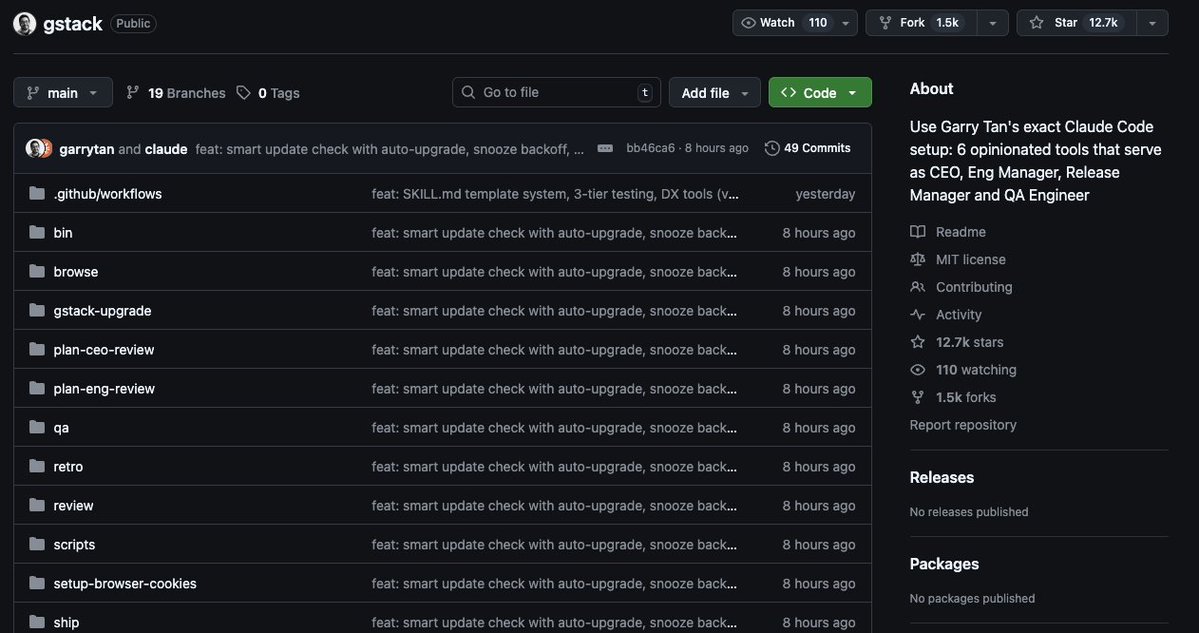
Task: Click the tag icon beside 0 Tags
Action: [x=243, y=93]
